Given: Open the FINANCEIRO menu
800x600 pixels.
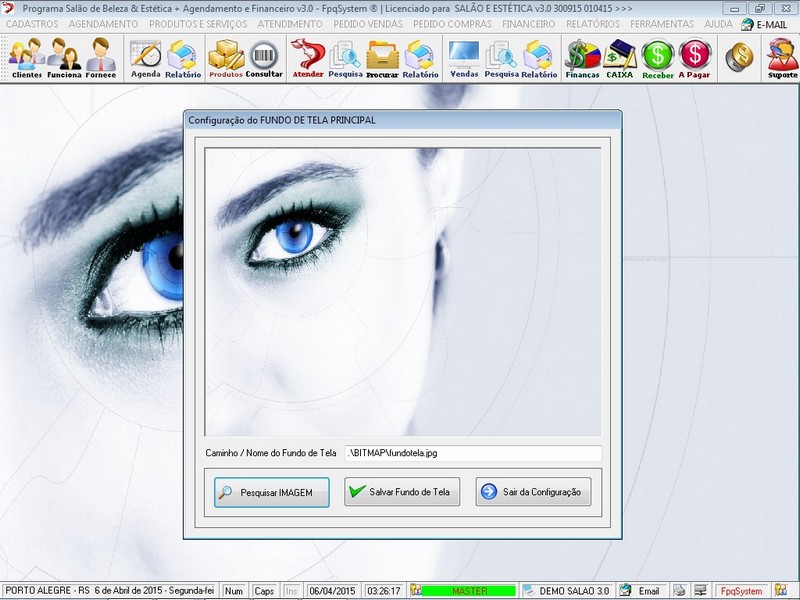Looking at the screenshot, I should tap(529, 24).
